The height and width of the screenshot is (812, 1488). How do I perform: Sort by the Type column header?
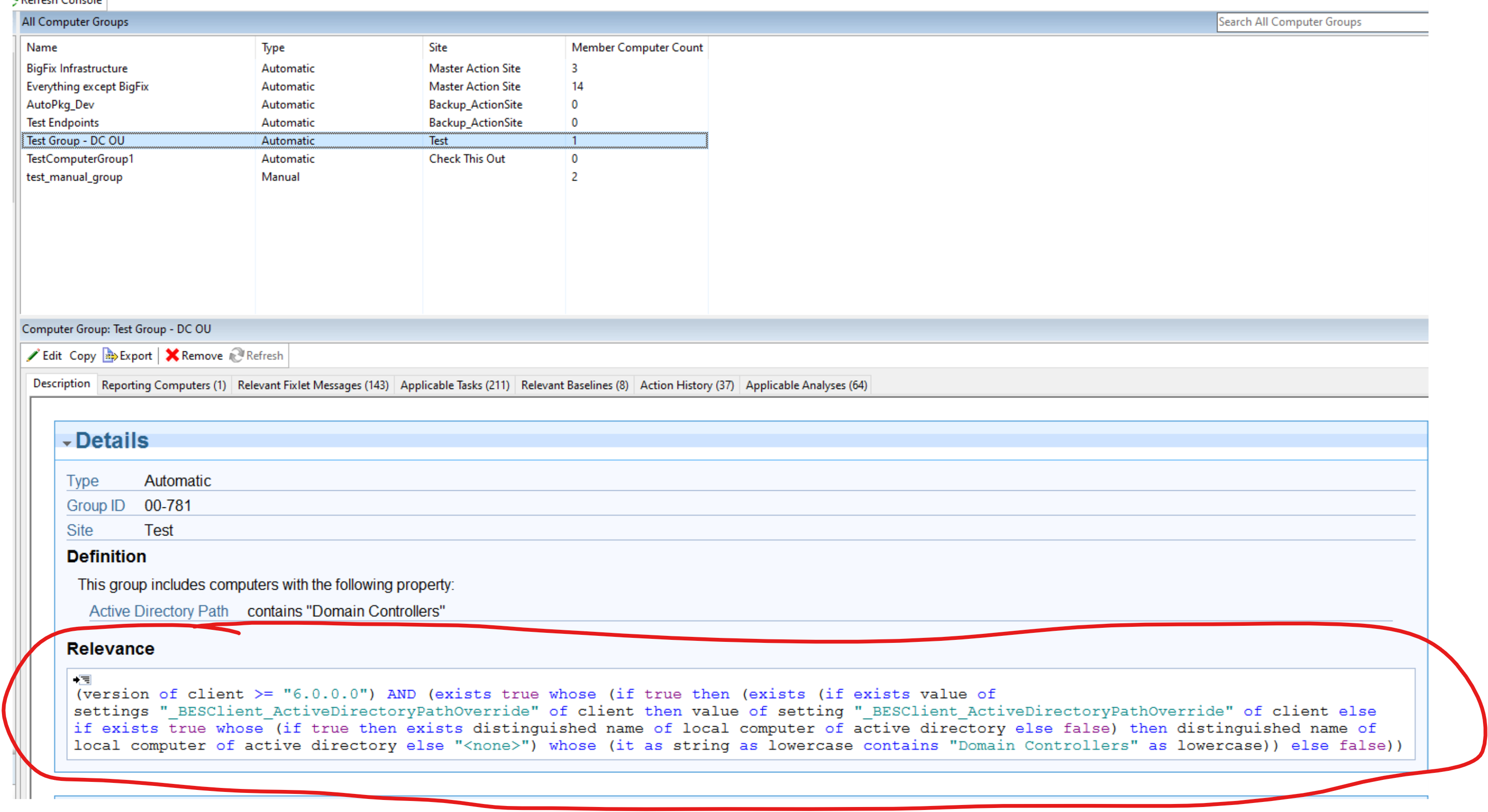[x=339, y=47]
